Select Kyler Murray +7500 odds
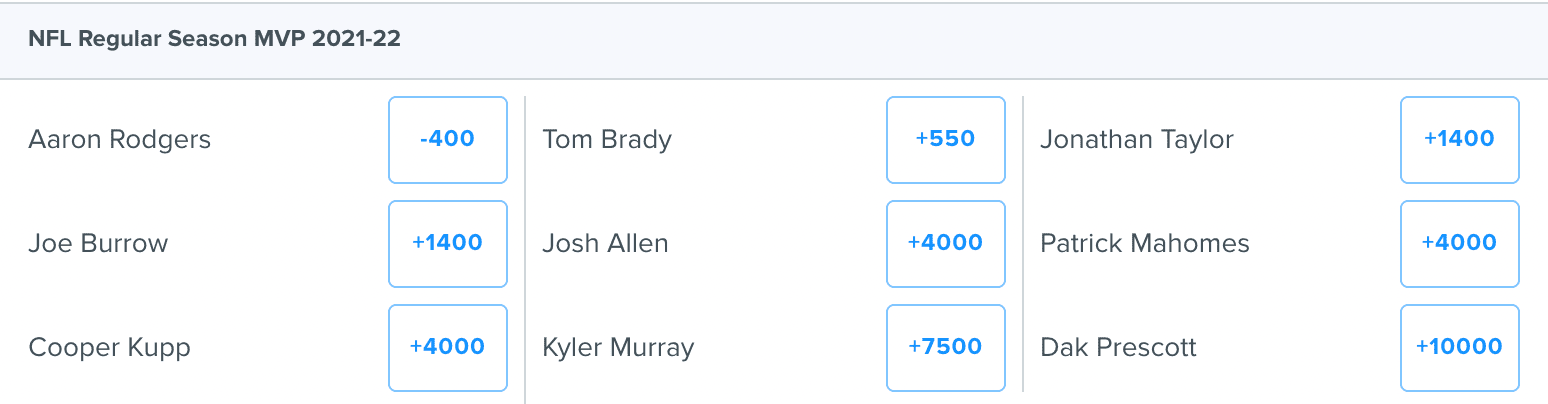Viewport: 1548px width, 404px height. 945,348
